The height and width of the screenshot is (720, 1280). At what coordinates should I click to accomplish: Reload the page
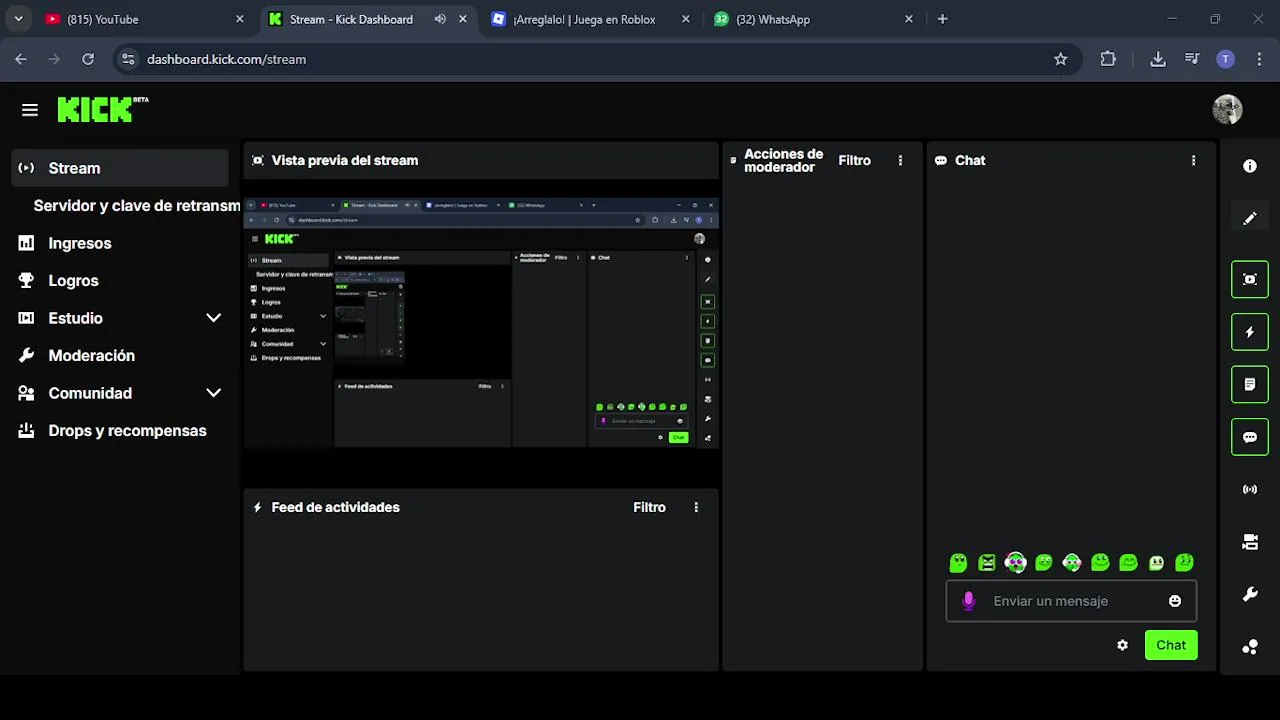pyautogui.click(x=88, y=59)
